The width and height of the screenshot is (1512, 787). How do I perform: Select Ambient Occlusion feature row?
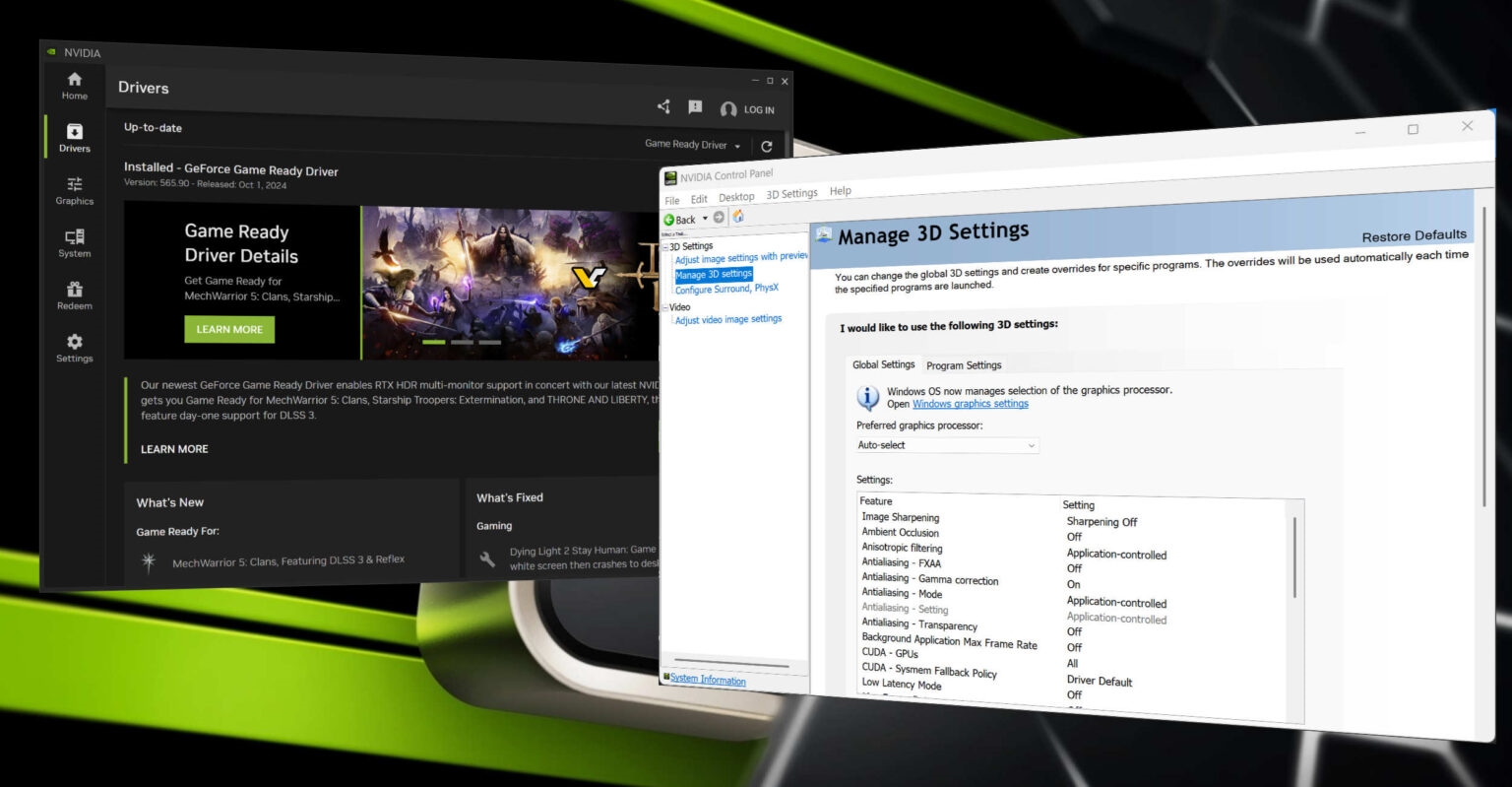pyautogui.click(x=901, y=533)
